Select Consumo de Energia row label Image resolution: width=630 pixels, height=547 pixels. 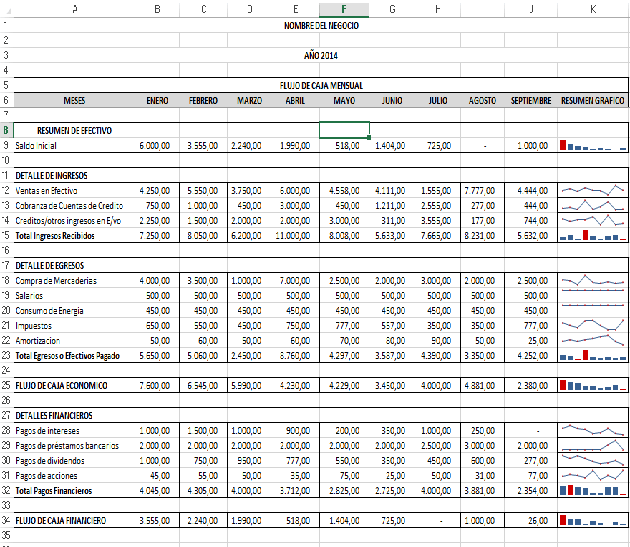coord(49,310)
